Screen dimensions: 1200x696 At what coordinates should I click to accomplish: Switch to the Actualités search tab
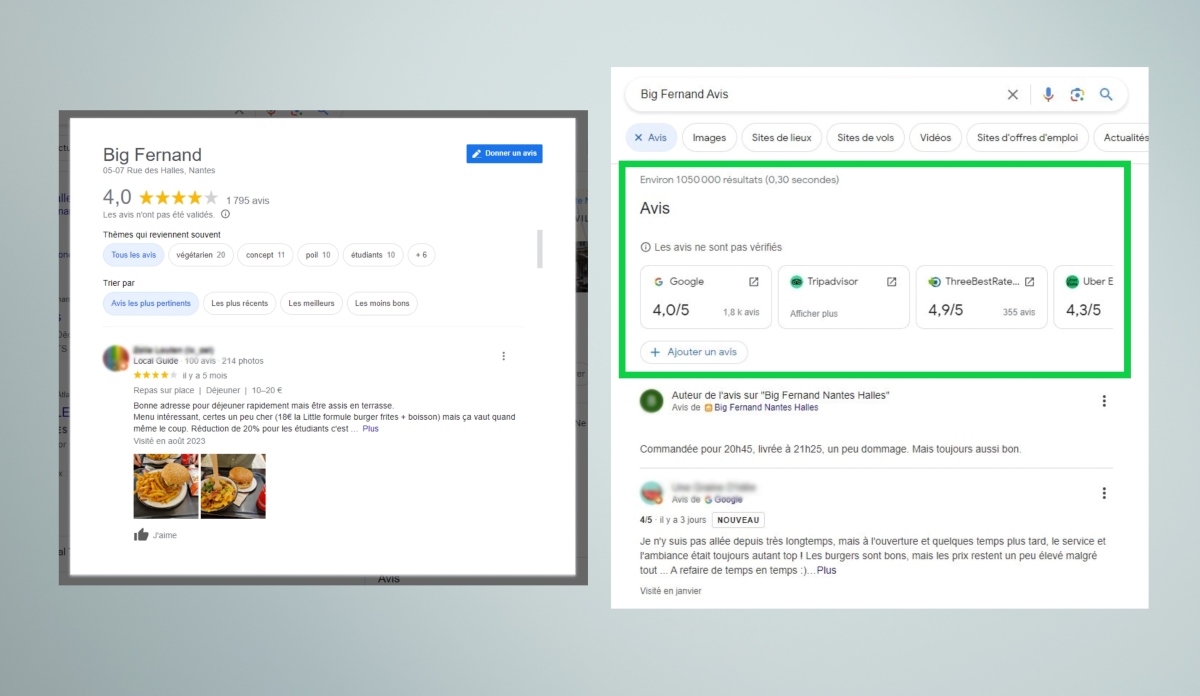click(1124, 138)
